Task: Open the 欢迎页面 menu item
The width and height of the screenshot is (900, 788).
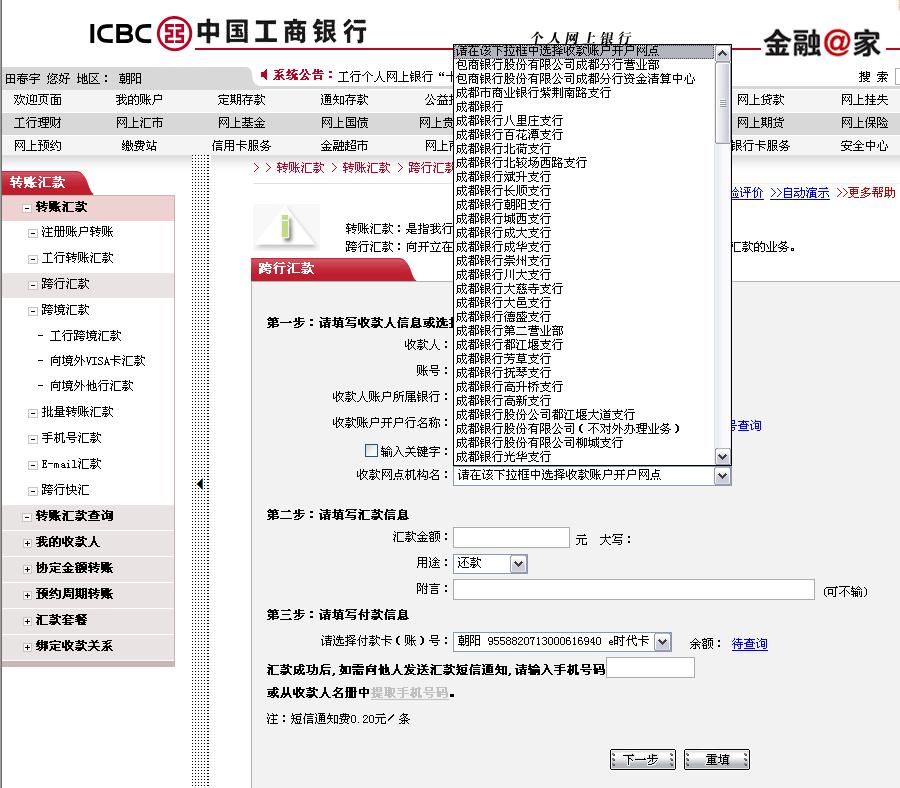Action: (x=37, y=99)
